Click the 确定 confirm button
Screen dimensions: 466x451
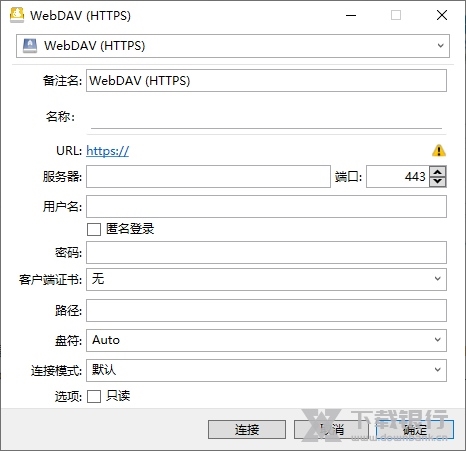415,429
